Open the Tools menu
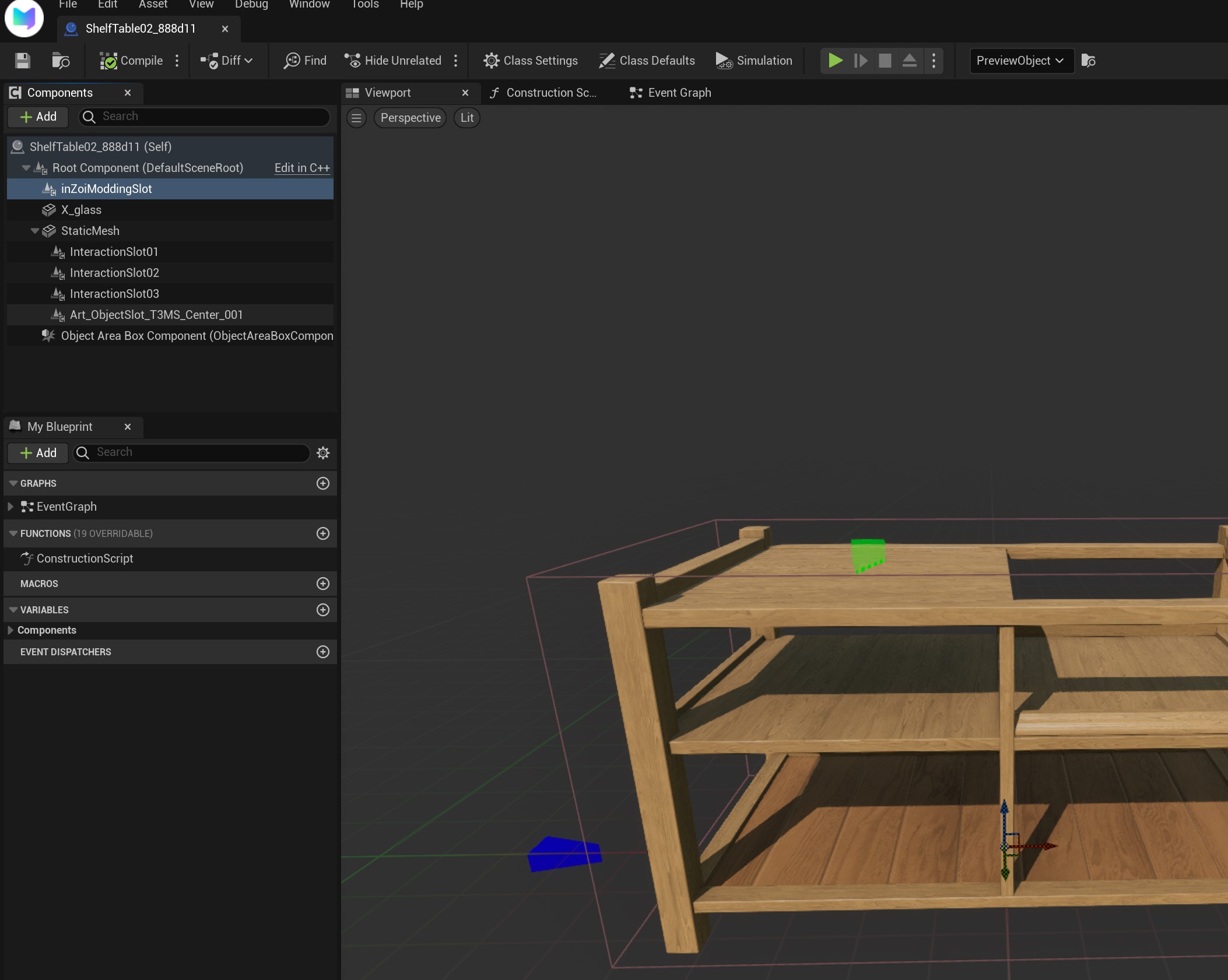Viewport: 1228px width, 980px height. 365,5
